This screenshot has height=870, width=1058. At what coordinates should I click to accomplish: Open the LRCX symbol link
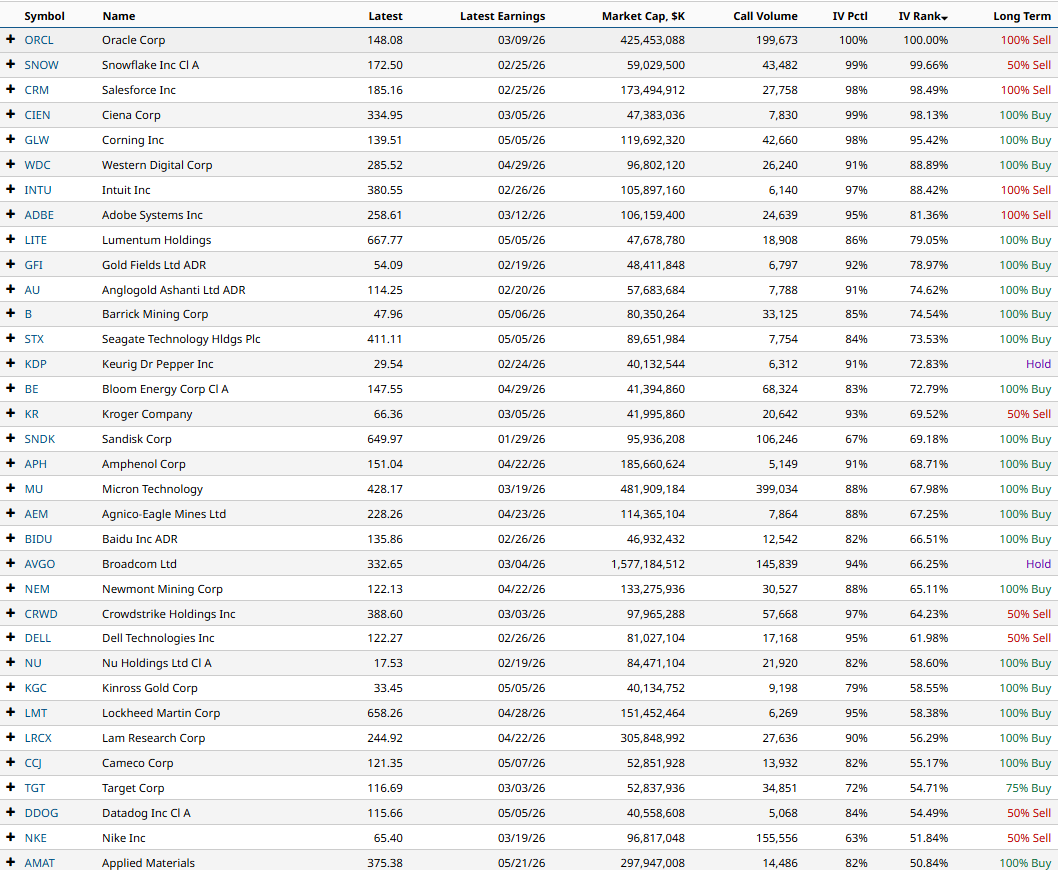point(38,738)
